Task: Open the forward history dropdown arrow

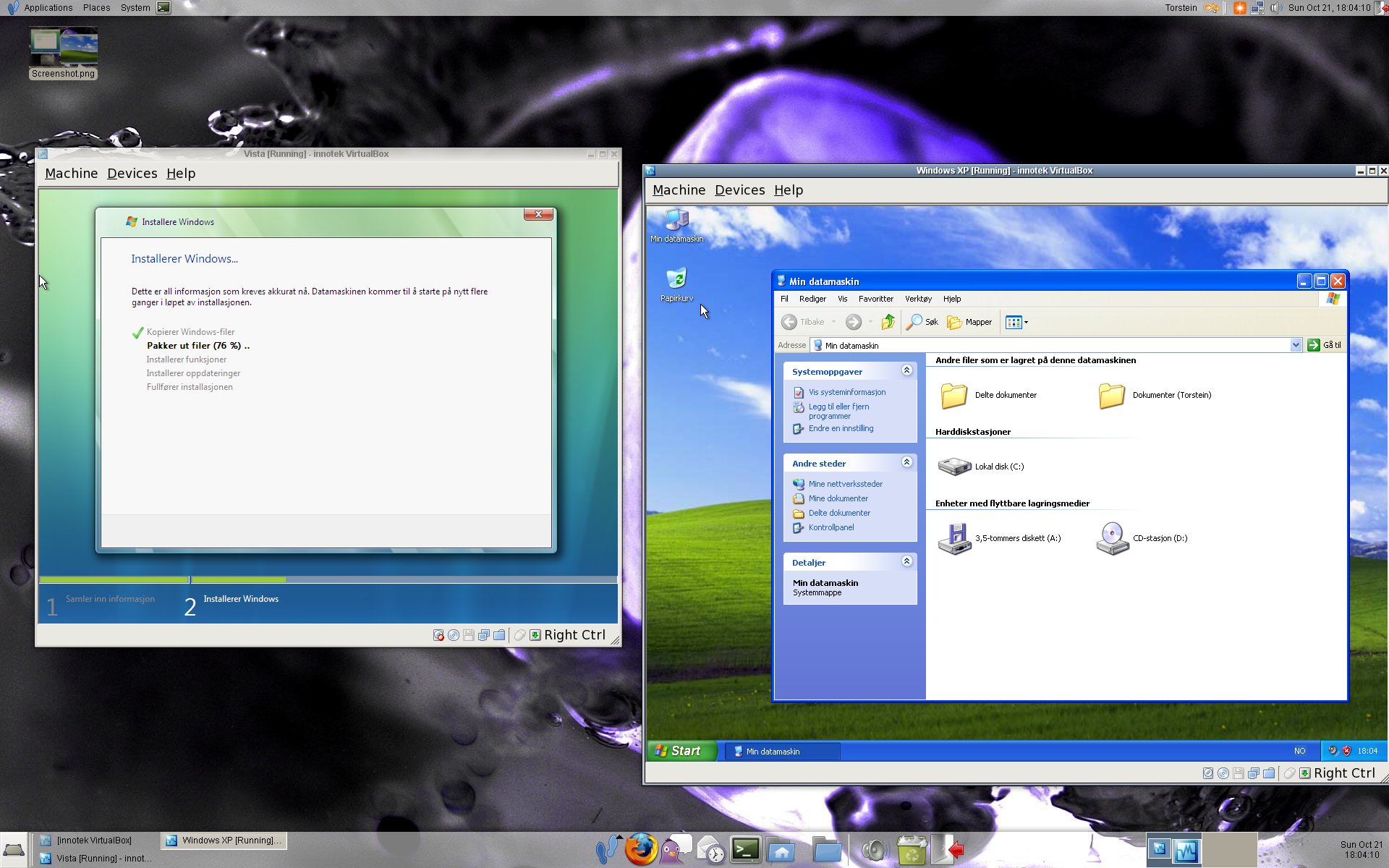Action: [x=870, y=322]
